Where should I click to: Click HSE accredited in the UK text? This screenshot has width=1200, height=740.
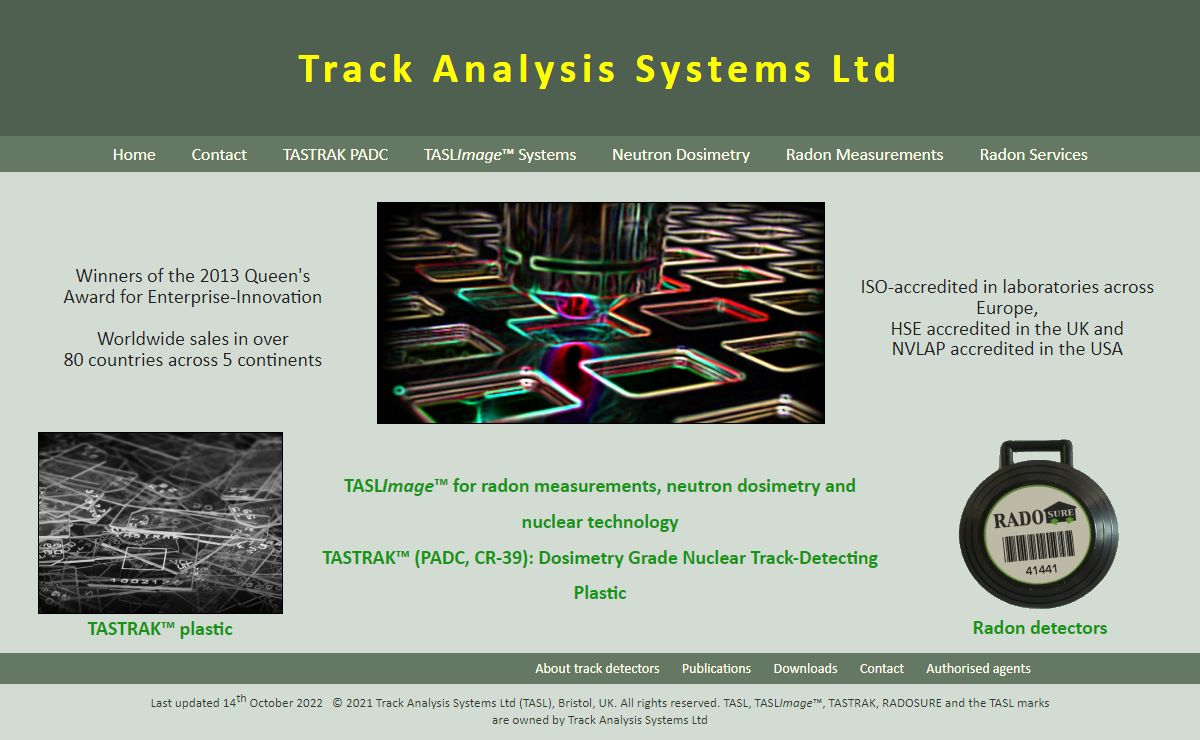point(1007,328)
